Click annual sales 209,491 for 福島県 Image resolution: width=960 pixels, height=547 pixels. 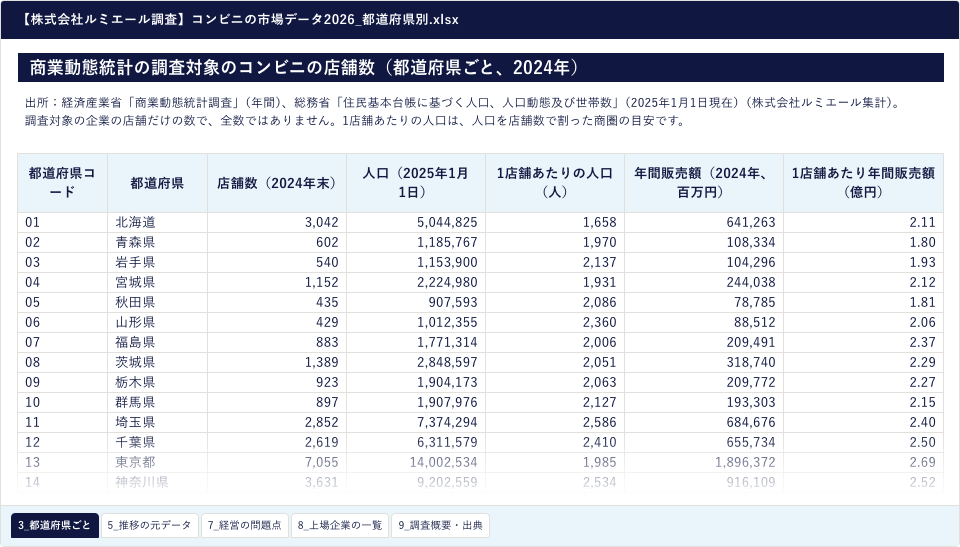click(703, 342)
